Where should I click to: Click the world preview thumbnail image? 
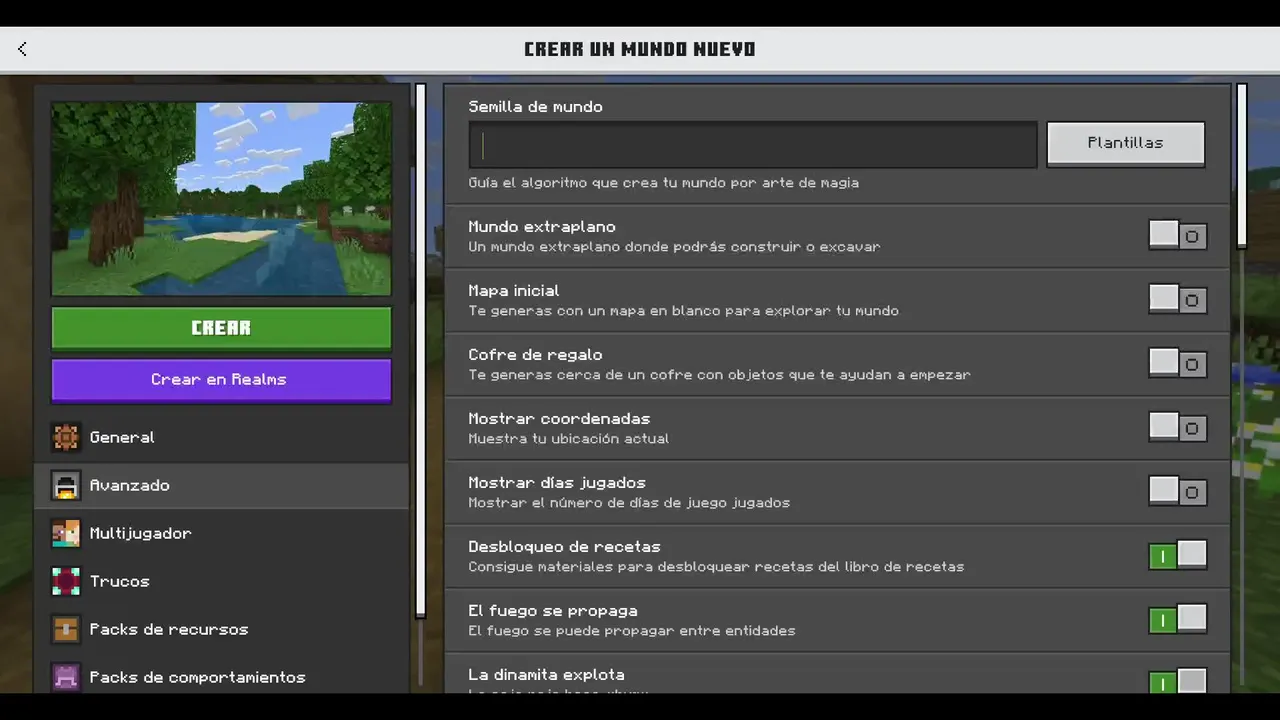(x=221, y=199)
